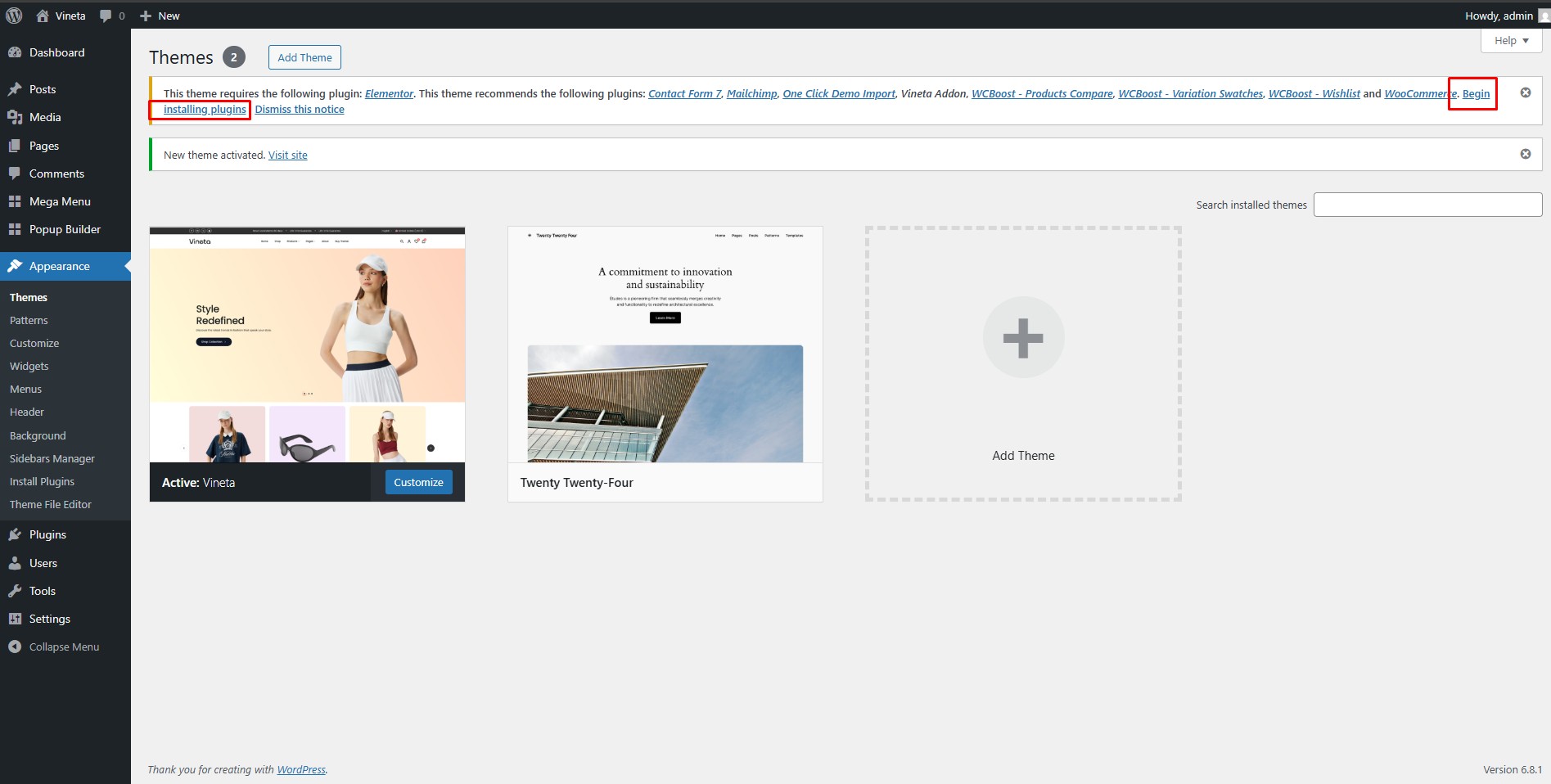
Task: Select the Themes submenu item
Action: pos(29,297)
